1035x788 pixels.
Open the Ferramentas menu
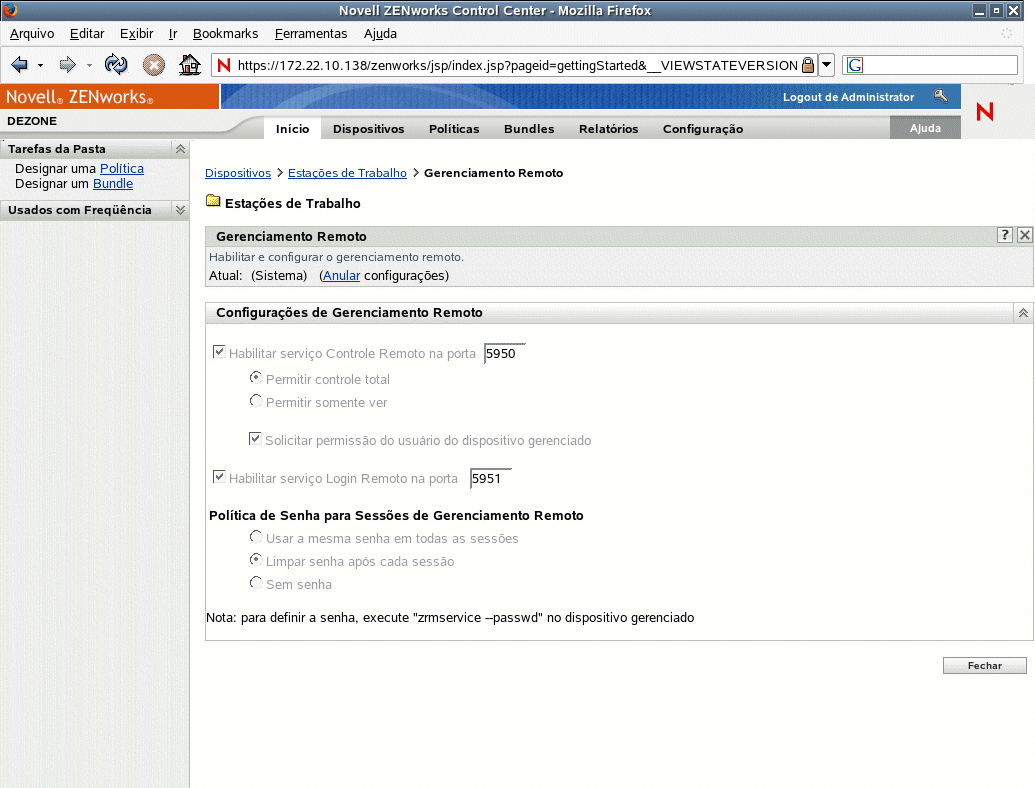point(311,34)
